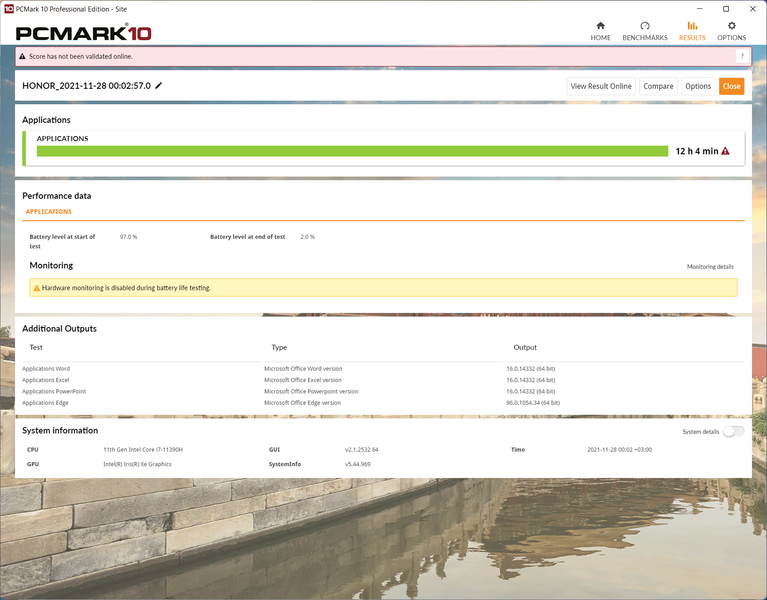The width and height of the screenshot is (767, 600).
Task: Toggle the System details switch
Action: point(734,431)
